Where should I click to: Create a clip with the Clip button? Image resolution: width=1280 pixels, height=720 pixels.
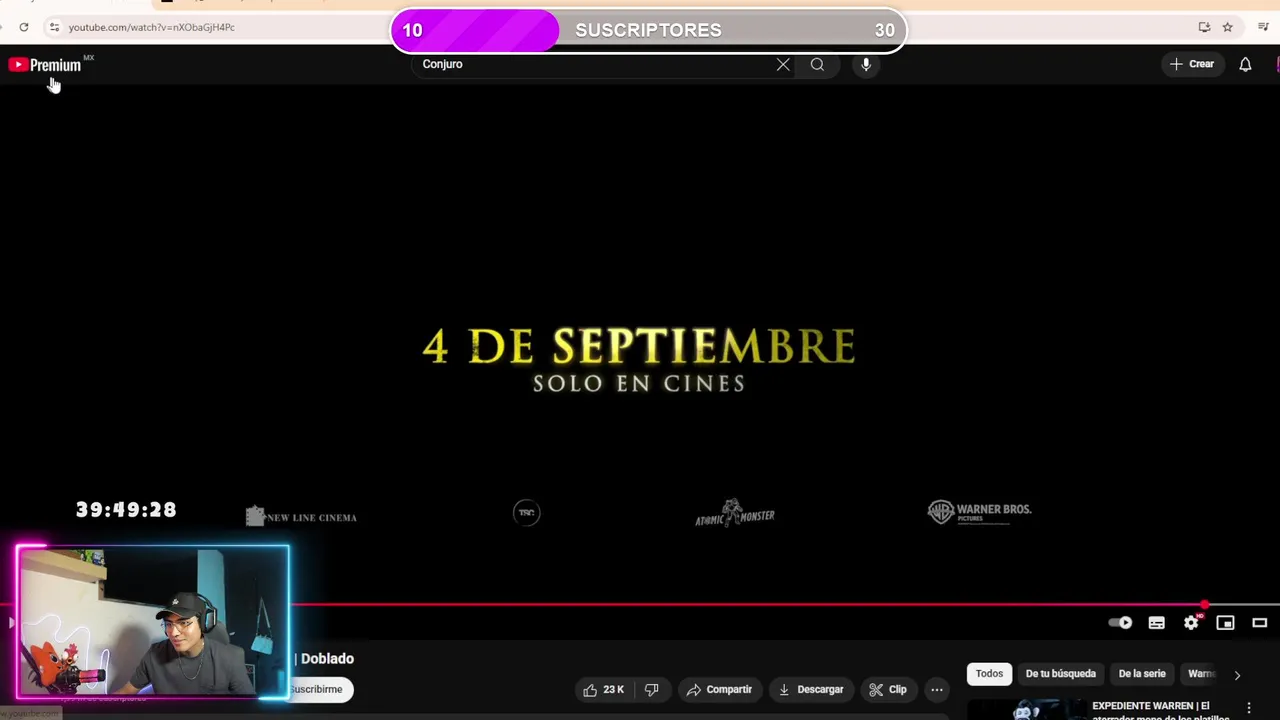[x=888, y=689]
